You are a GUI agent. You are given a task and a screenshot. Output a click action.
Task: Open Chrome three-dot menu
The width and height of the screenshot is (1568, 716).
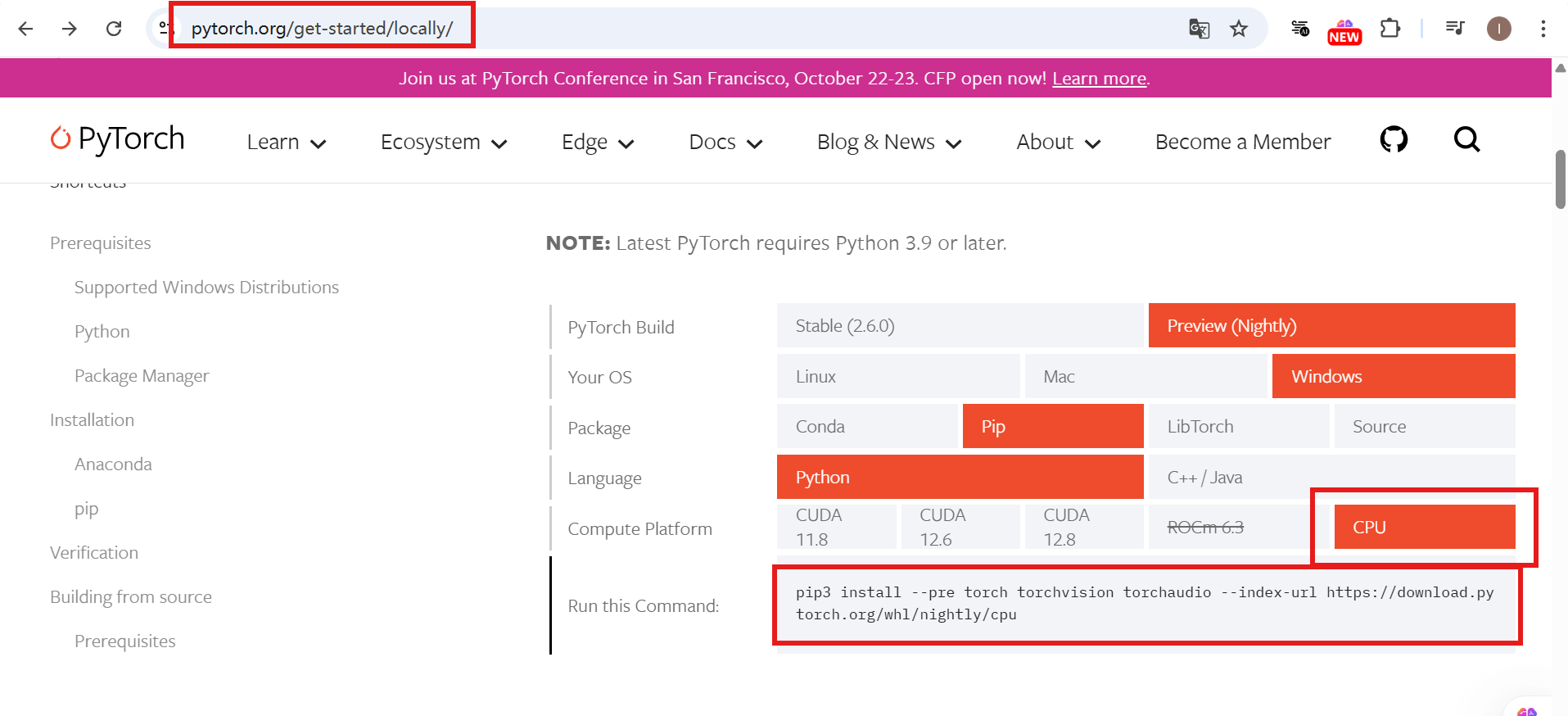click(x=1543, y=29)
